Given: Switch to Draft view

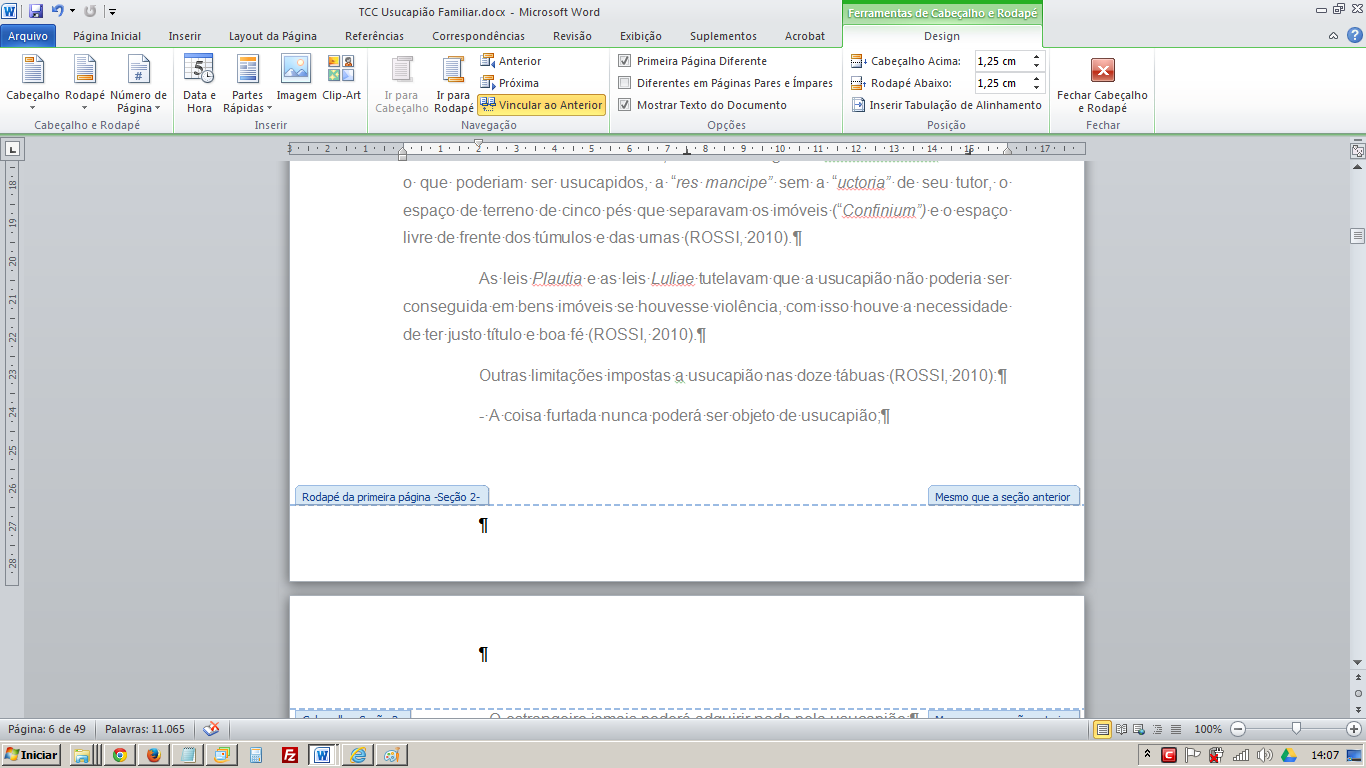Looking at the screenshot, I should 1176,729.
